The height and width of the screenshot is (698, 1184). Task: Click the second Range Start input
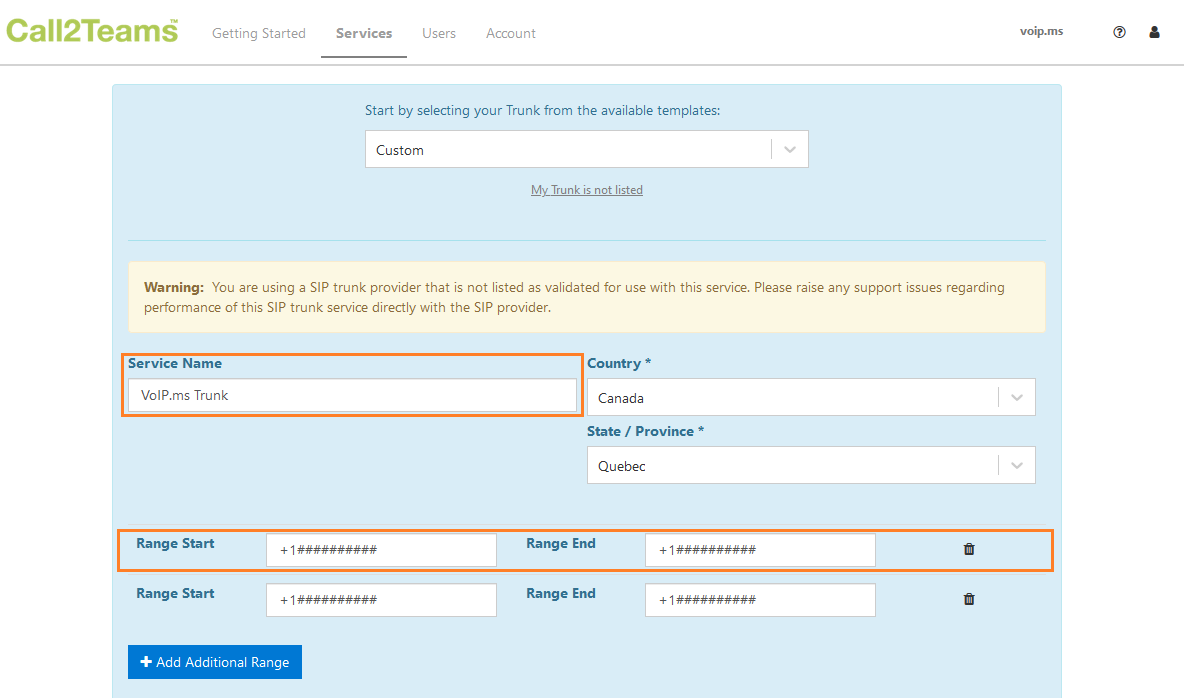[x=381, y=600]
